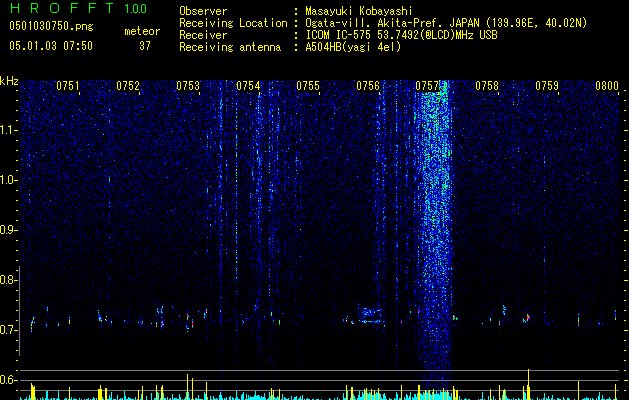Screen dimensions: 629x400
Task: Click the 0.9 kHz axis label
Action: 8,230
